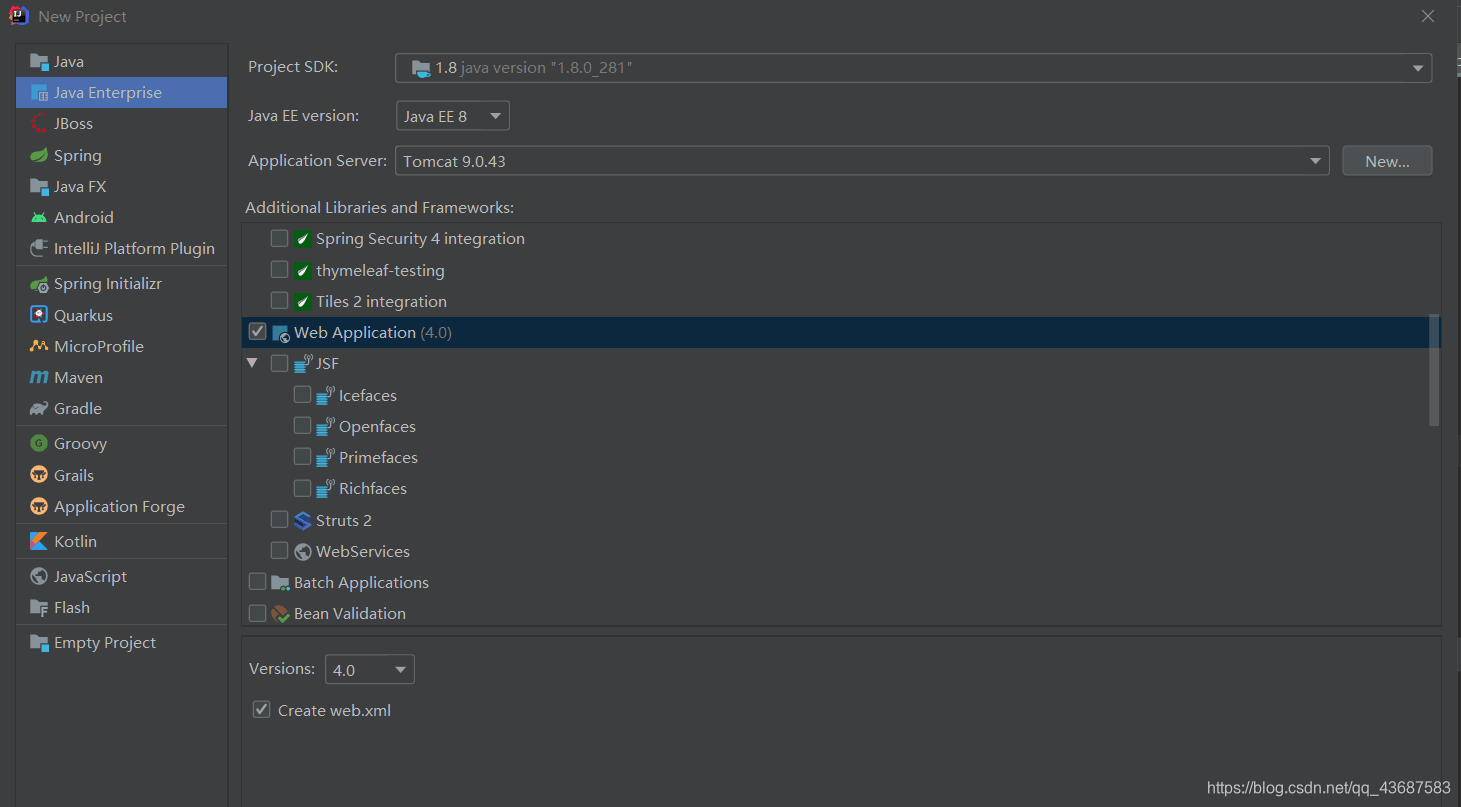The height and width of the screenshot is (807, 1461).
Task: Click the Struts 2 icon
Action: [x=303, y=520]
